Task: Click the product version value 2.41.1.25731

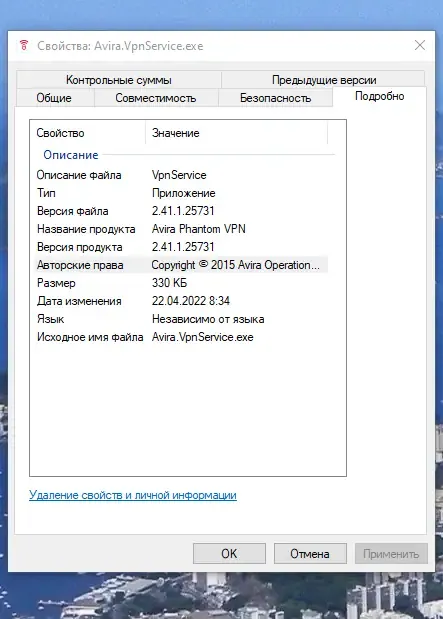Action: click(183, 247)
